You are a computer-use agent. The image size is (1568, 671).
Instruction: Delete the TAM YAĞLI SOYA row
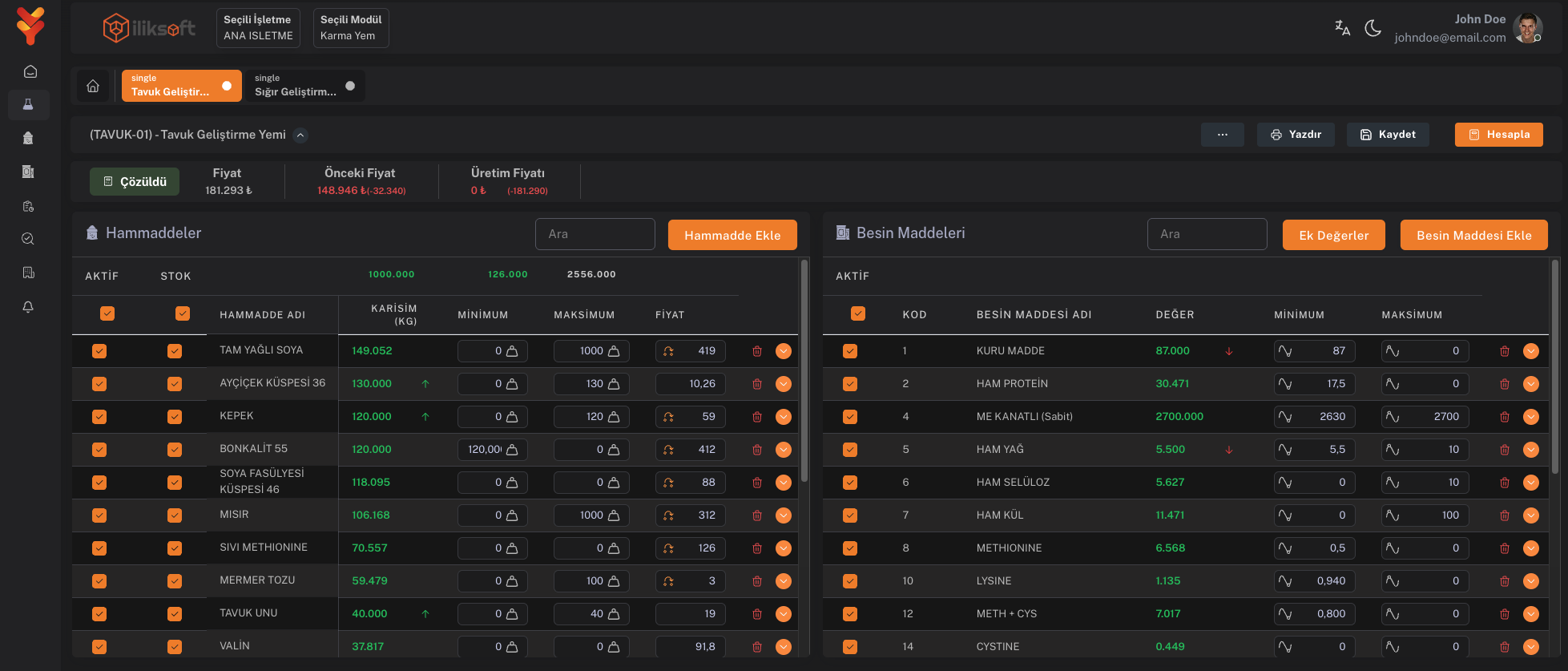tap(757, 351)
